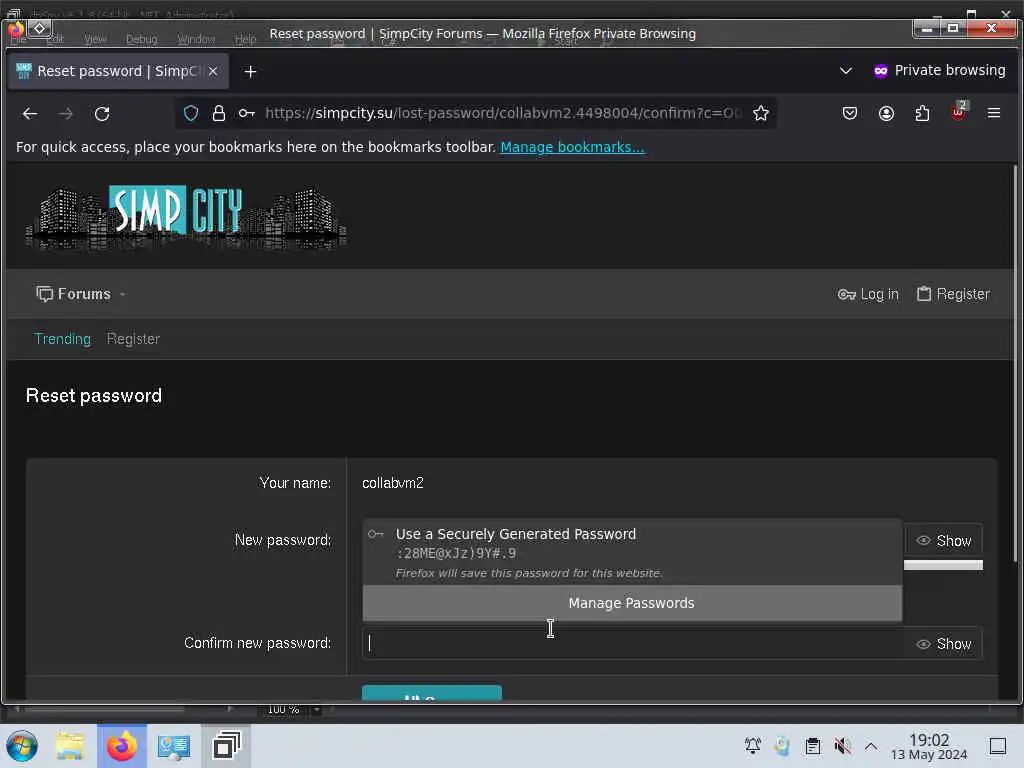Open the computer settings taskbar icon
The image size is (1024, 768).
point(174,746)
